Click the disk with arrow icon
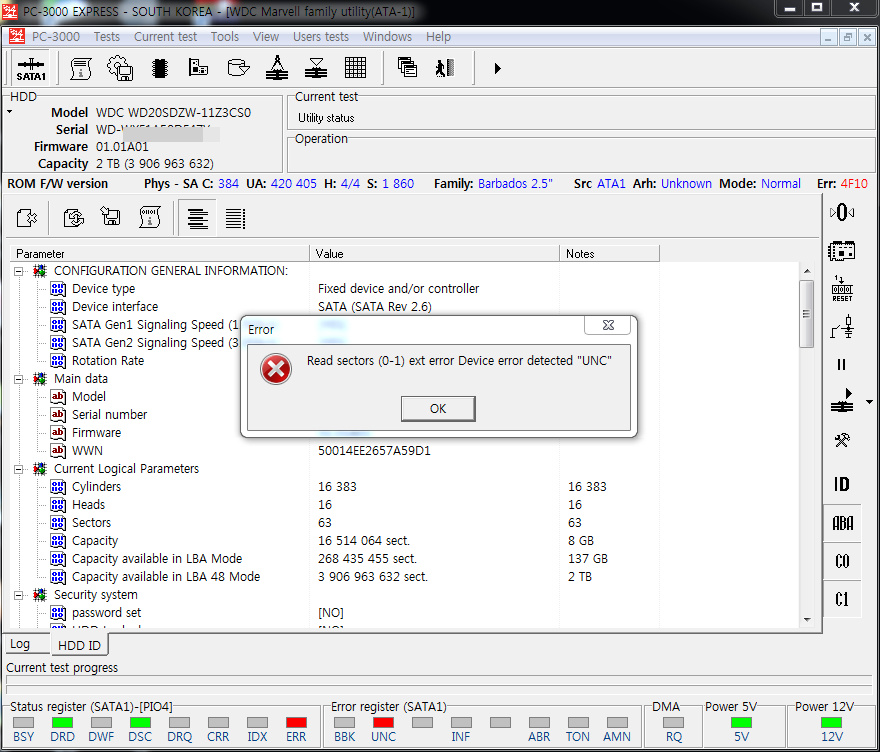 pos(238,68)
